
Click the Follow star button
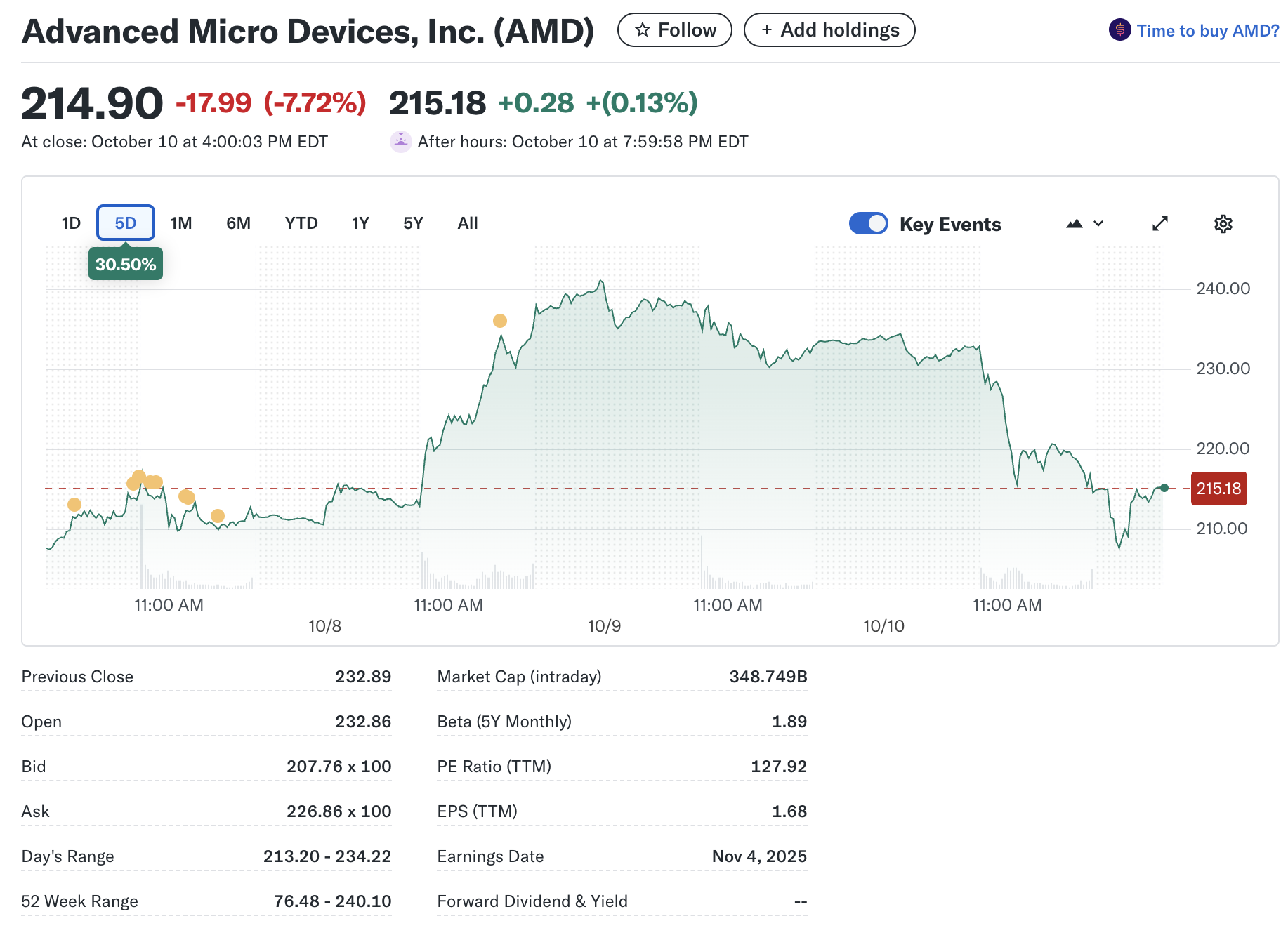click(674, 30)
